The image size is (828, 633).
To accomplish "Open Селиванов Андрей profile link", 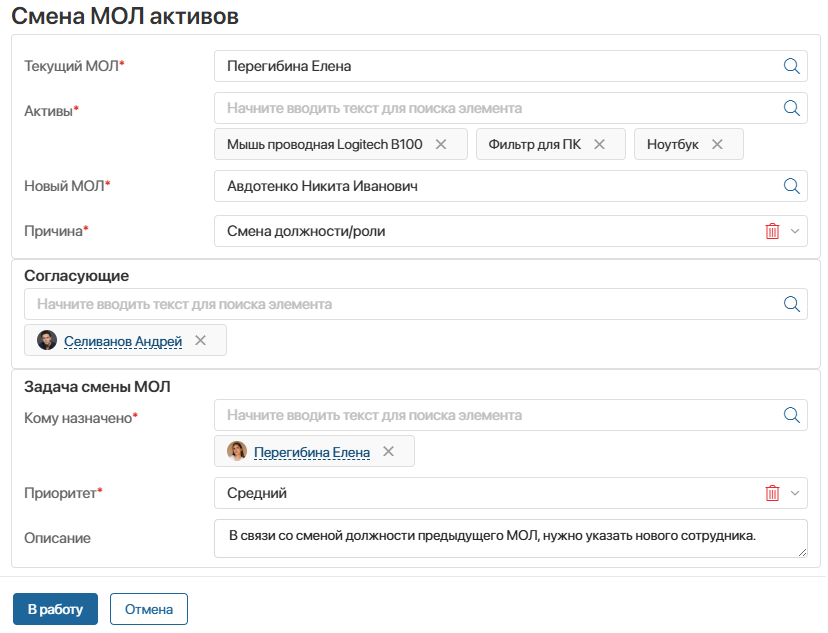I will tap(123, 341).
